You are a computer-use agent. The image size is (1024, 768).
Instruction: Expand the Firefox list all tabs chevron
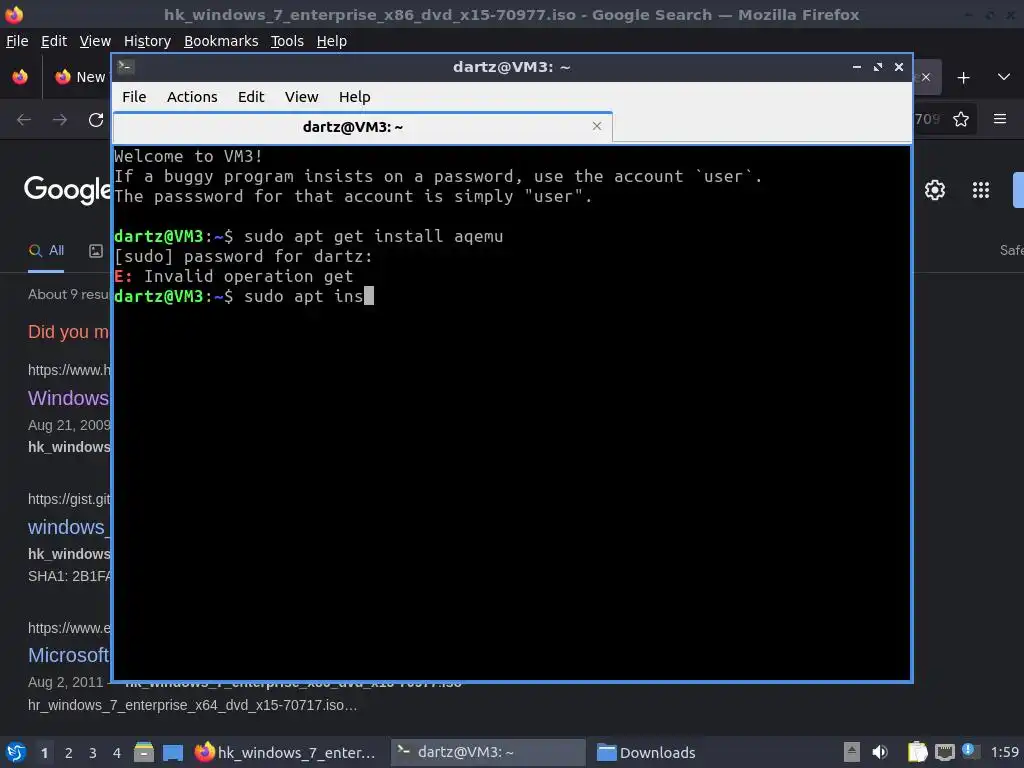click(x=1004, y=77)
